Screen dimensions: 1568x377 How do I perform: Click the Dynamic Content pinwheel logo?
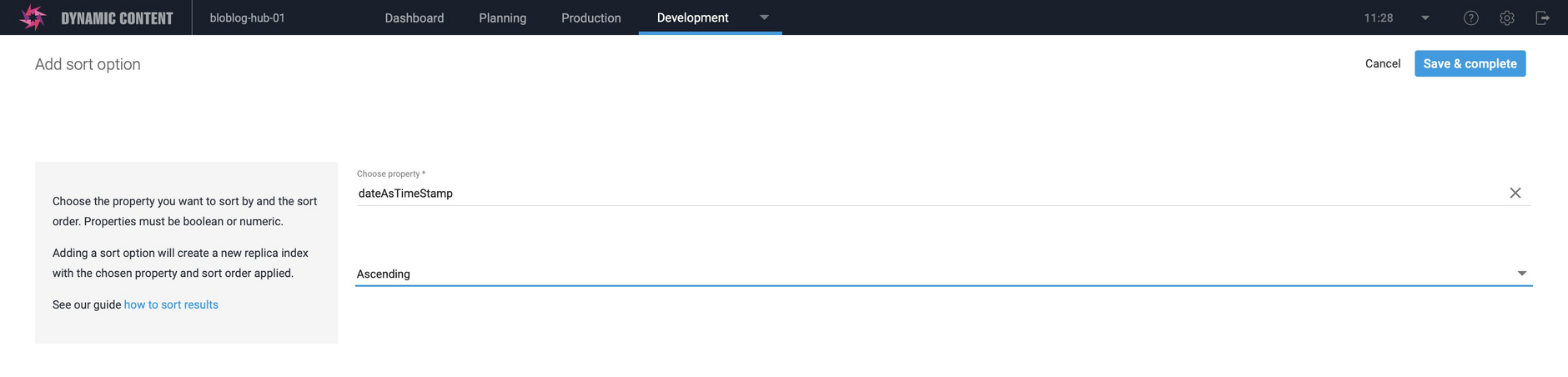coord(33,18)
